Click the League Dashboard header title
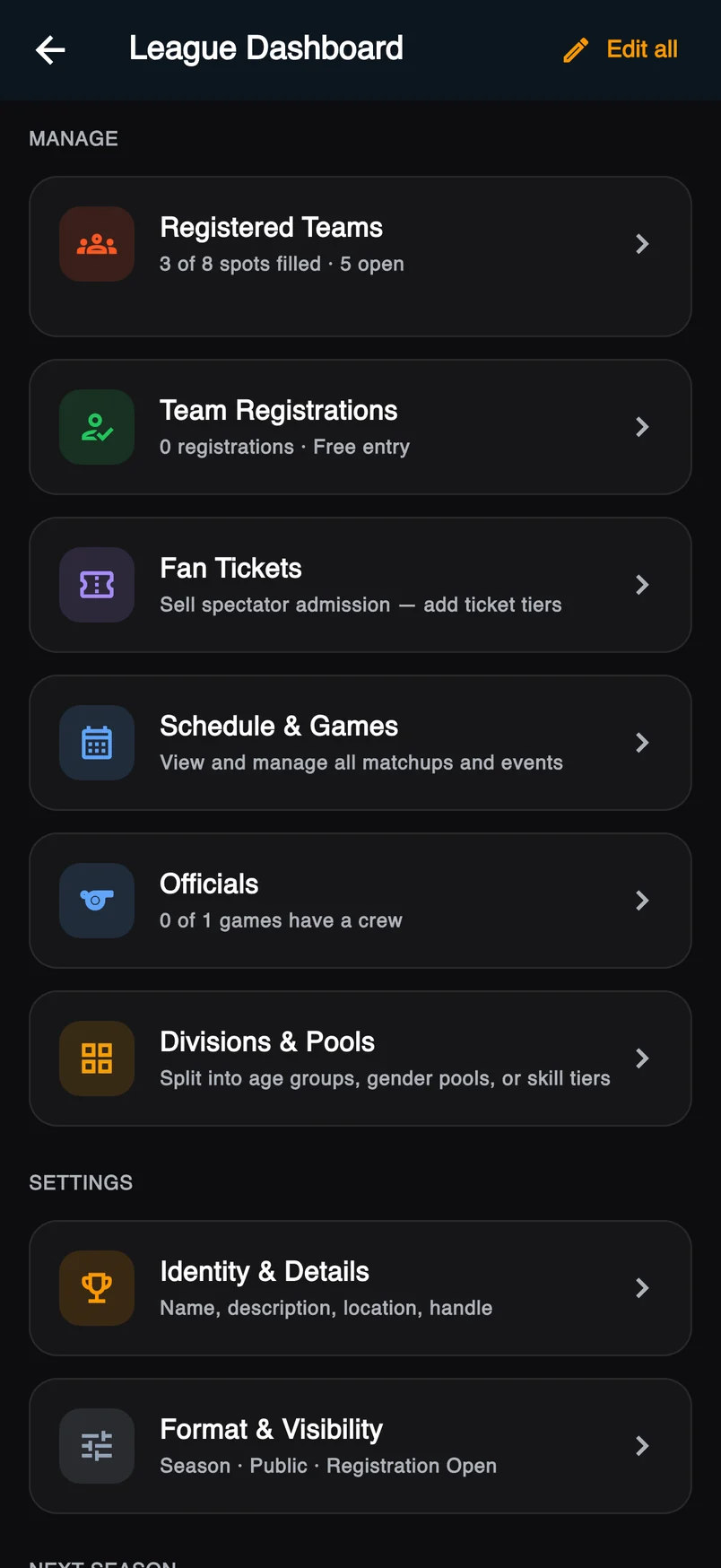 [x=266, y=48]
